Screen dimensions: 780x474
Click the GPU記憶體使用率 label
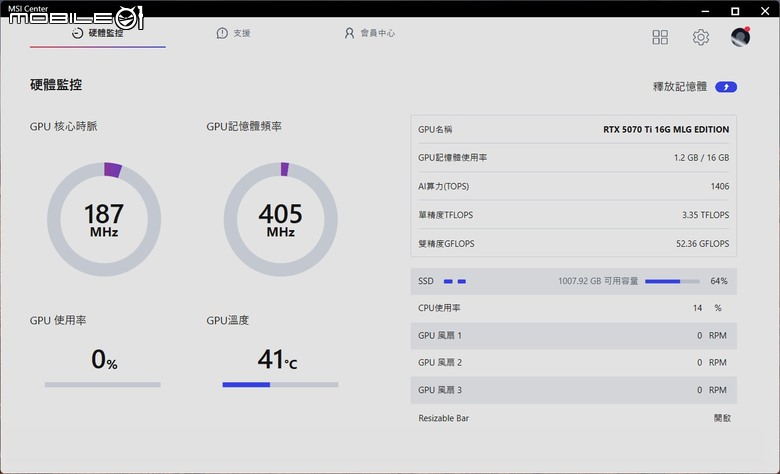point(453,158)
